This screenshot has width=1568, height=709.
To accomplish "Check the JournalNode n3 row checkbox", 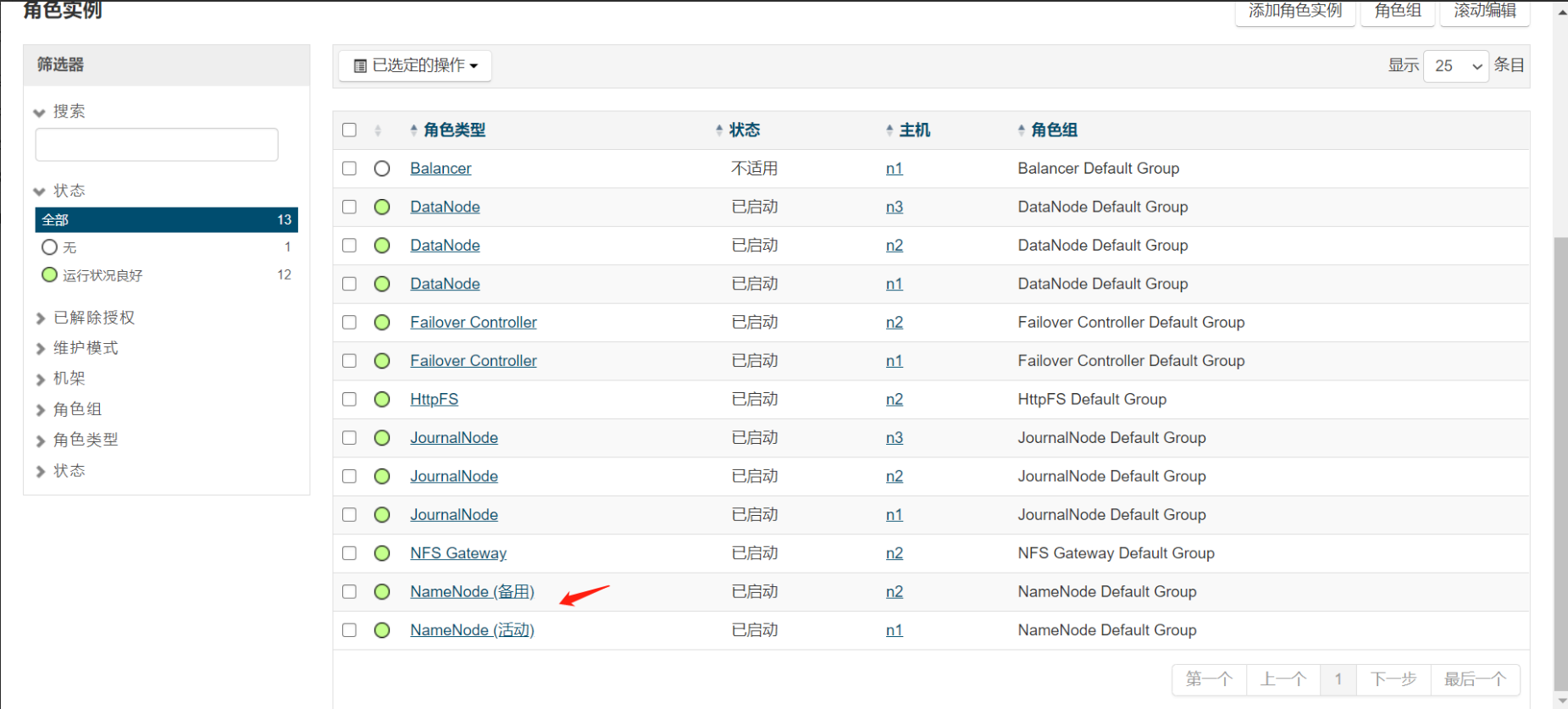I will point(349,438).
